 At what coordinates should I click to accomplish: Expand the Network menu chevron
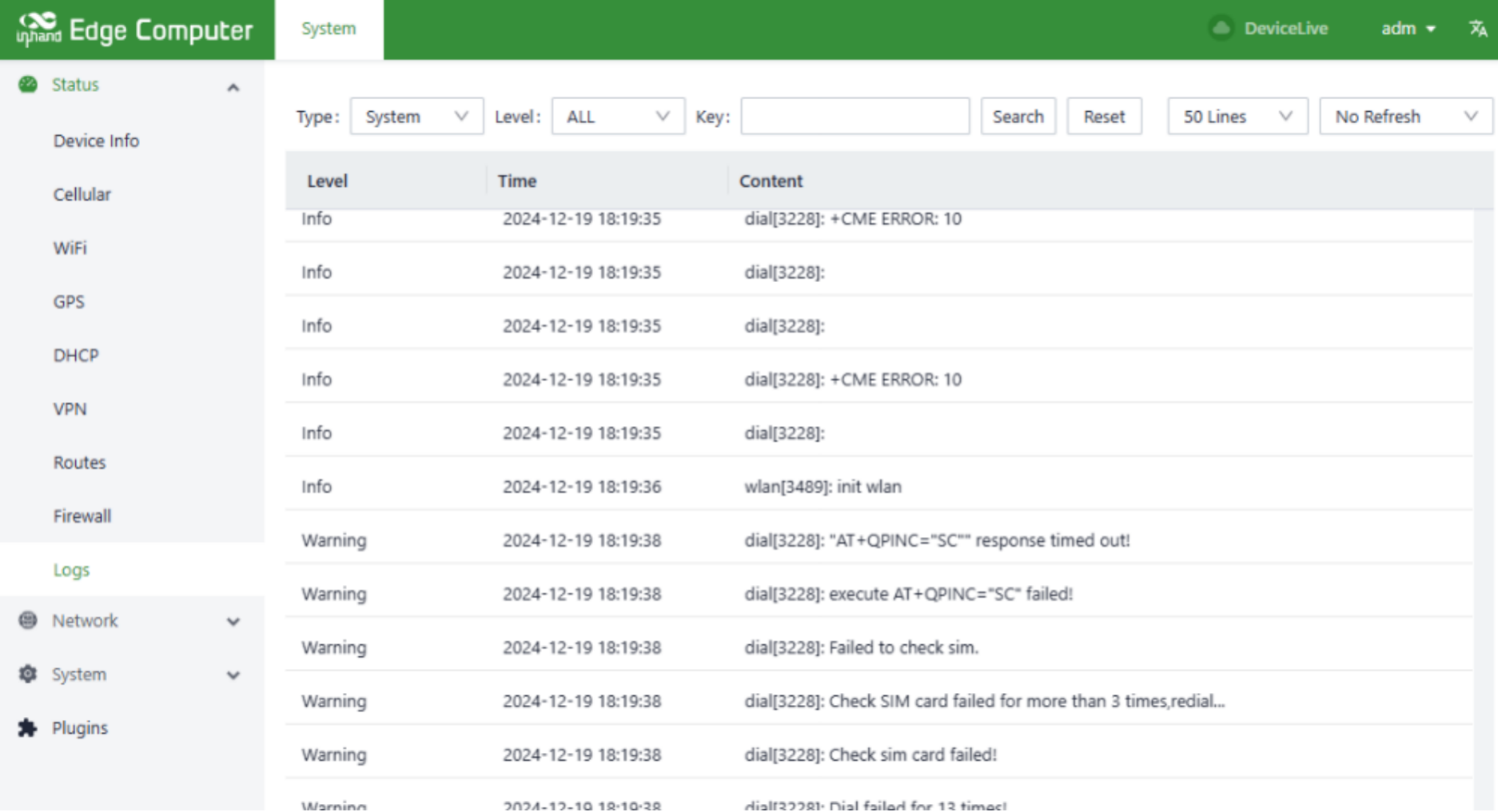pyautogui.click(x=233, y=622)
